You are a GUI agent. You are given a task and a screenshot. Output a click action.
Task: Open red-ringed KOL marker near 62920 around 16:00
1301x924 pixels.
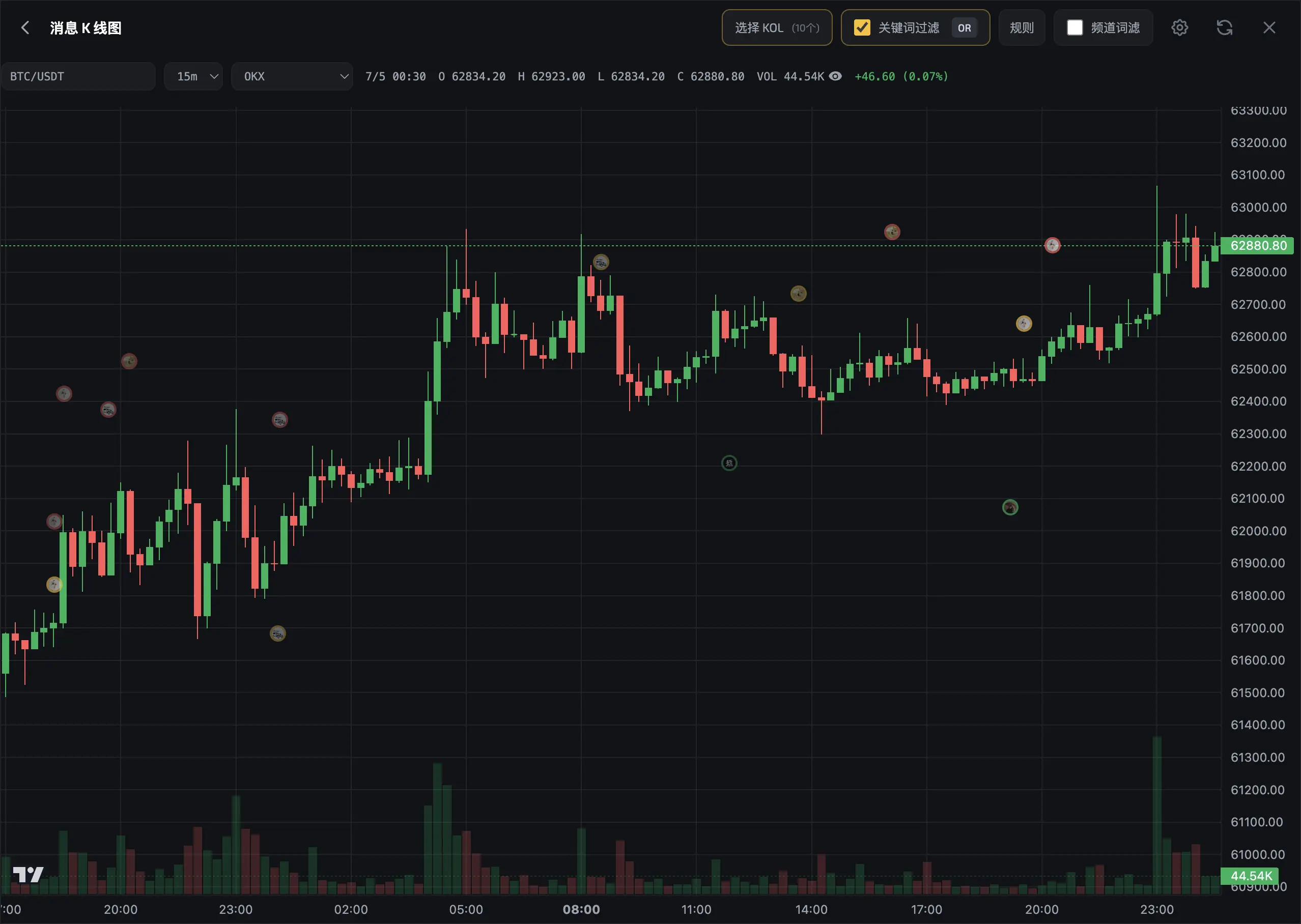pos(892,232)
